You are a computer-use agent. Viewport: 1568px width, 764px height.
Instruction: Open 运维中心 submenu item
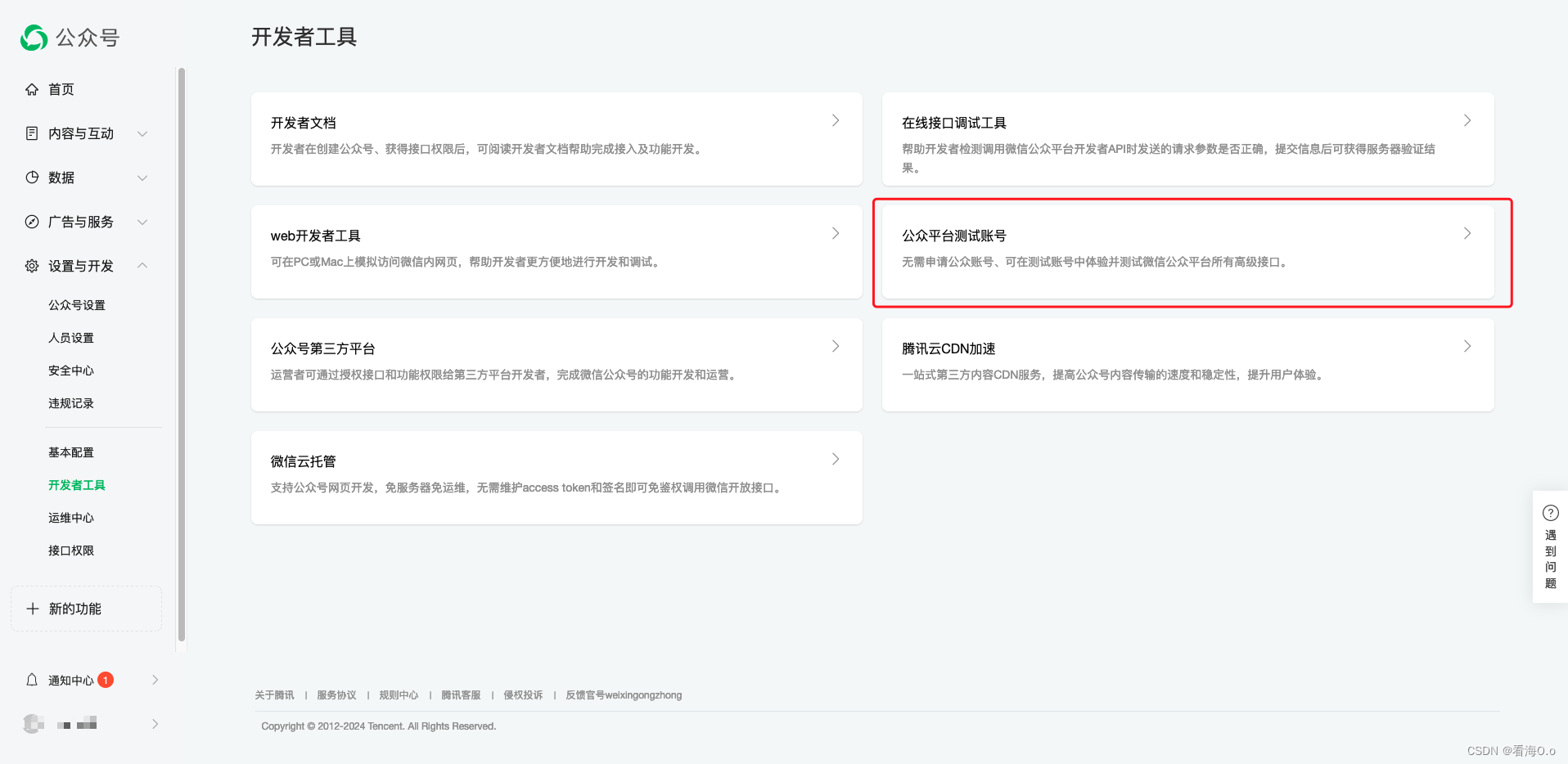point(71,518)
